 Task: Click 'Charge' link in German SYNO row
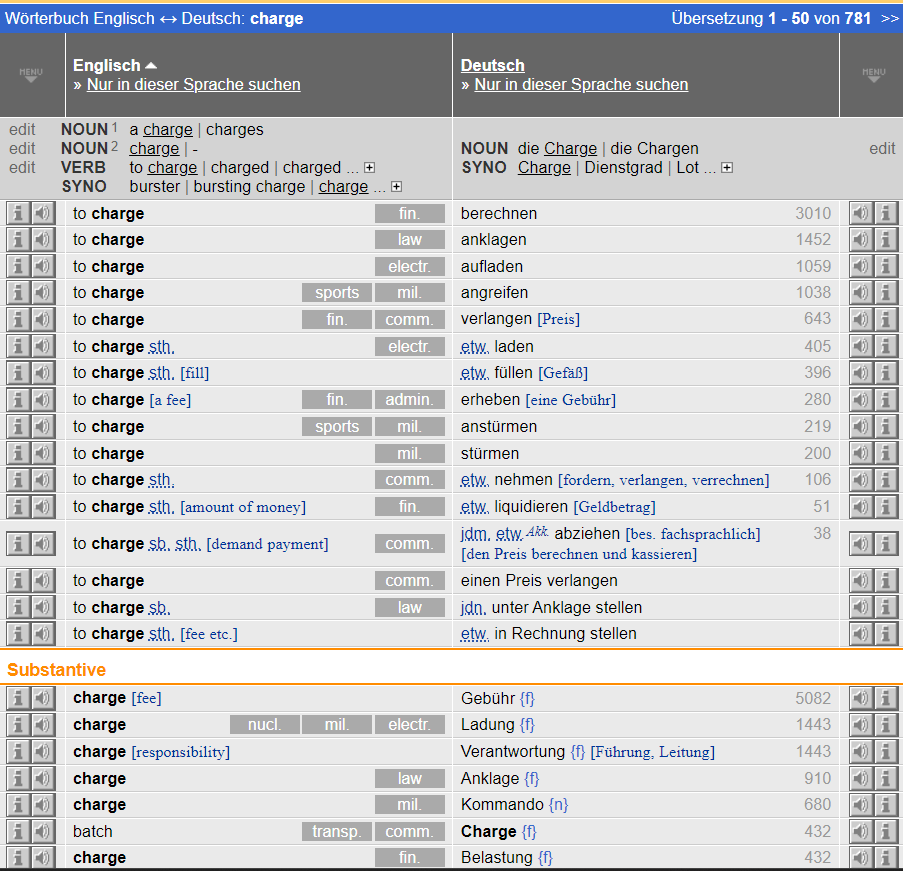coord(544,168)
